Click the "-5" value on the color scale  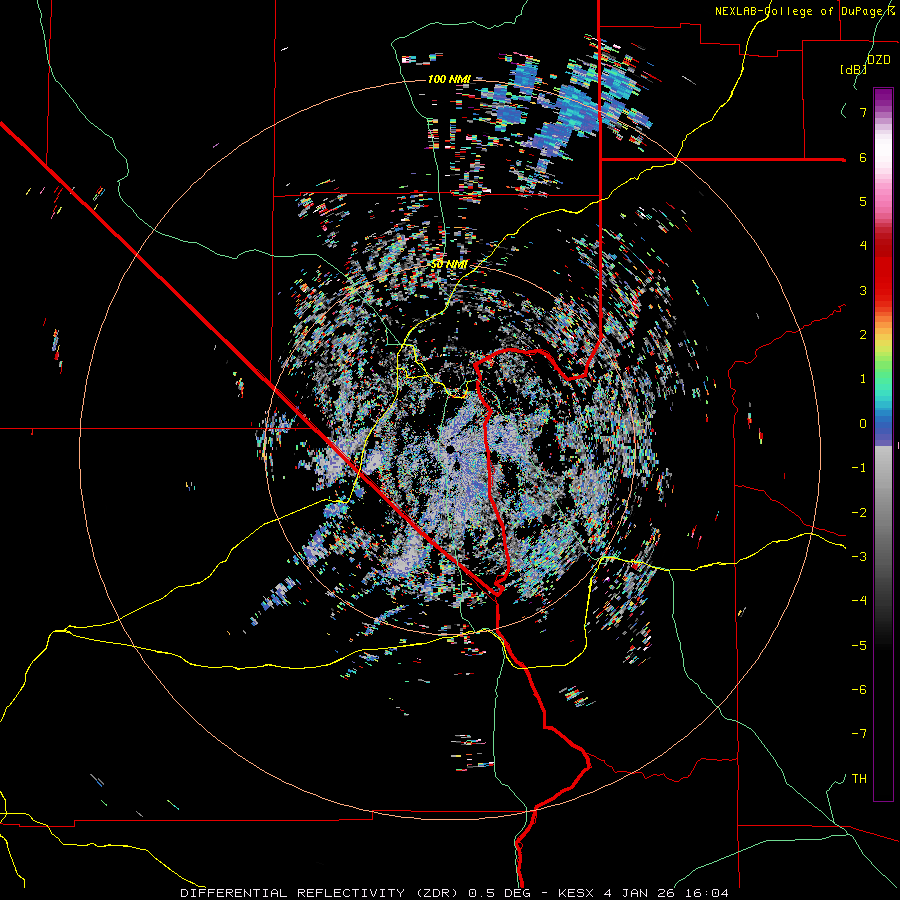859,645
